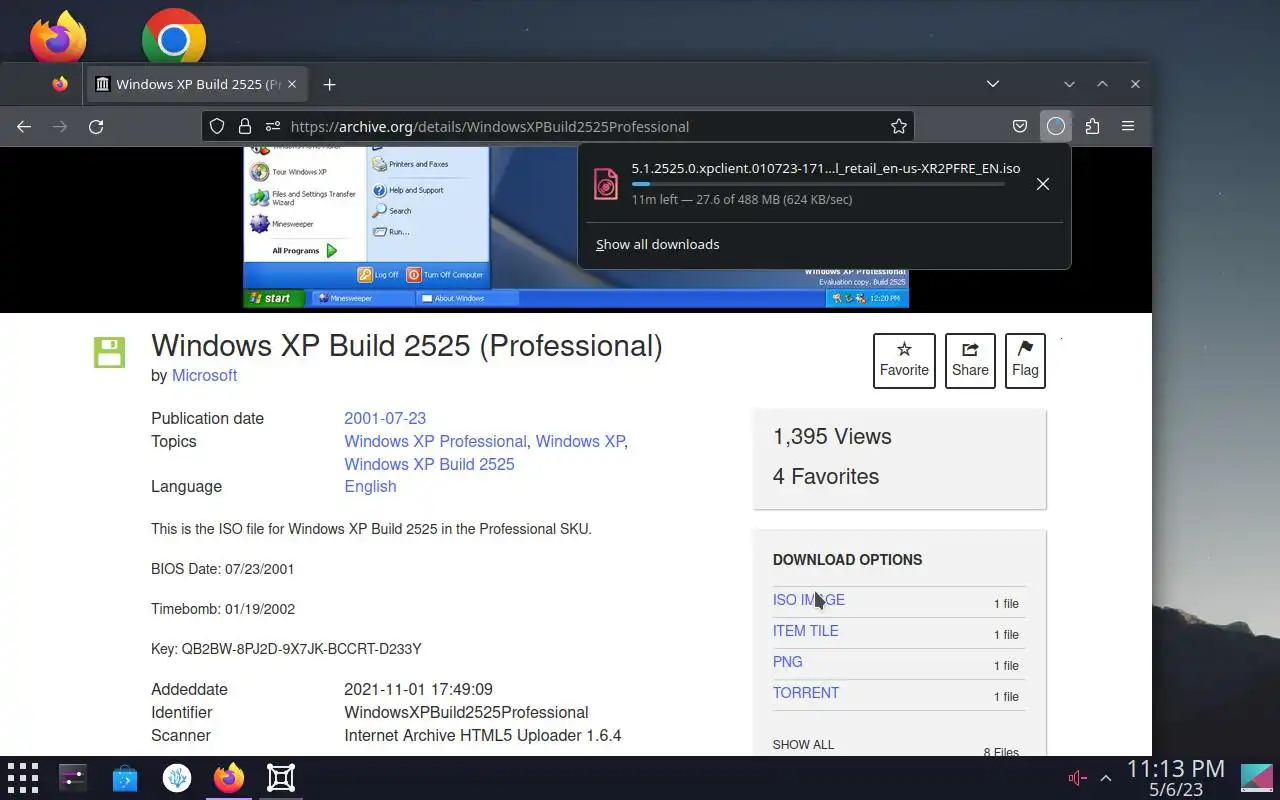The height and width of the screenshot is (800, 1280).
Task: Close the Windows XP Build 2525 tab
Action: 292,84
